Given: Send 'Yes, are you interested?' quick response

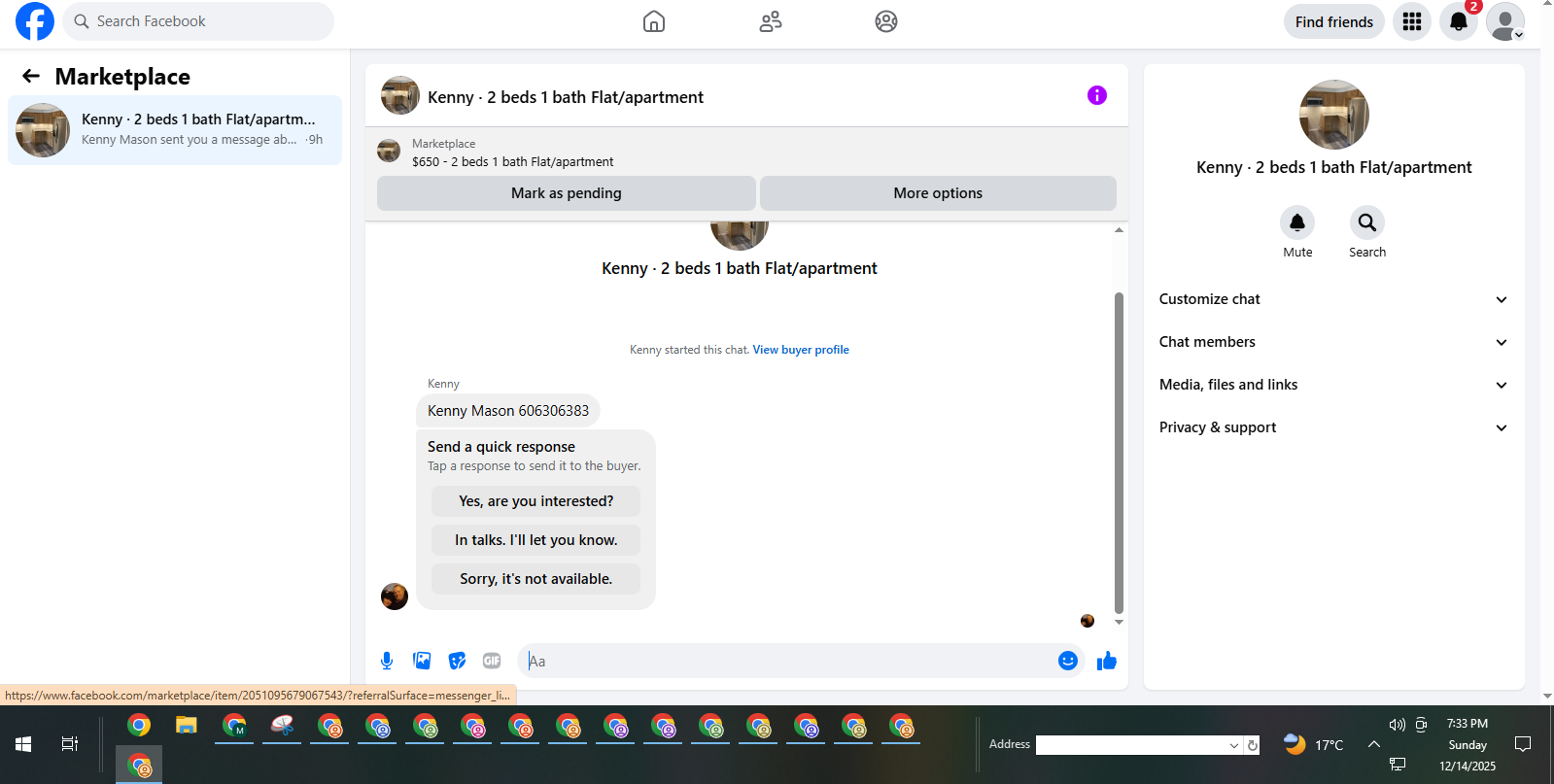Looking at the screenshot, I should 535,501.
